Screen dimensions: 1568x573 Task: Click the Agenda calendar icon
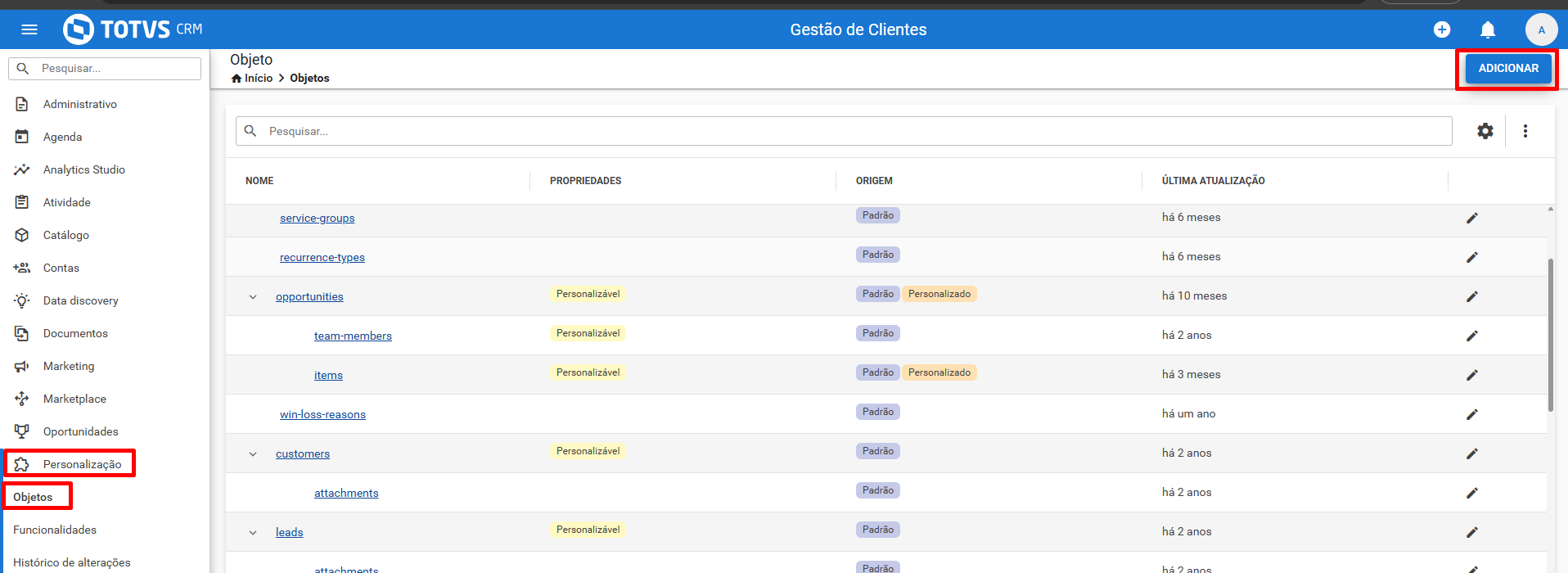[x=22, y=137]
